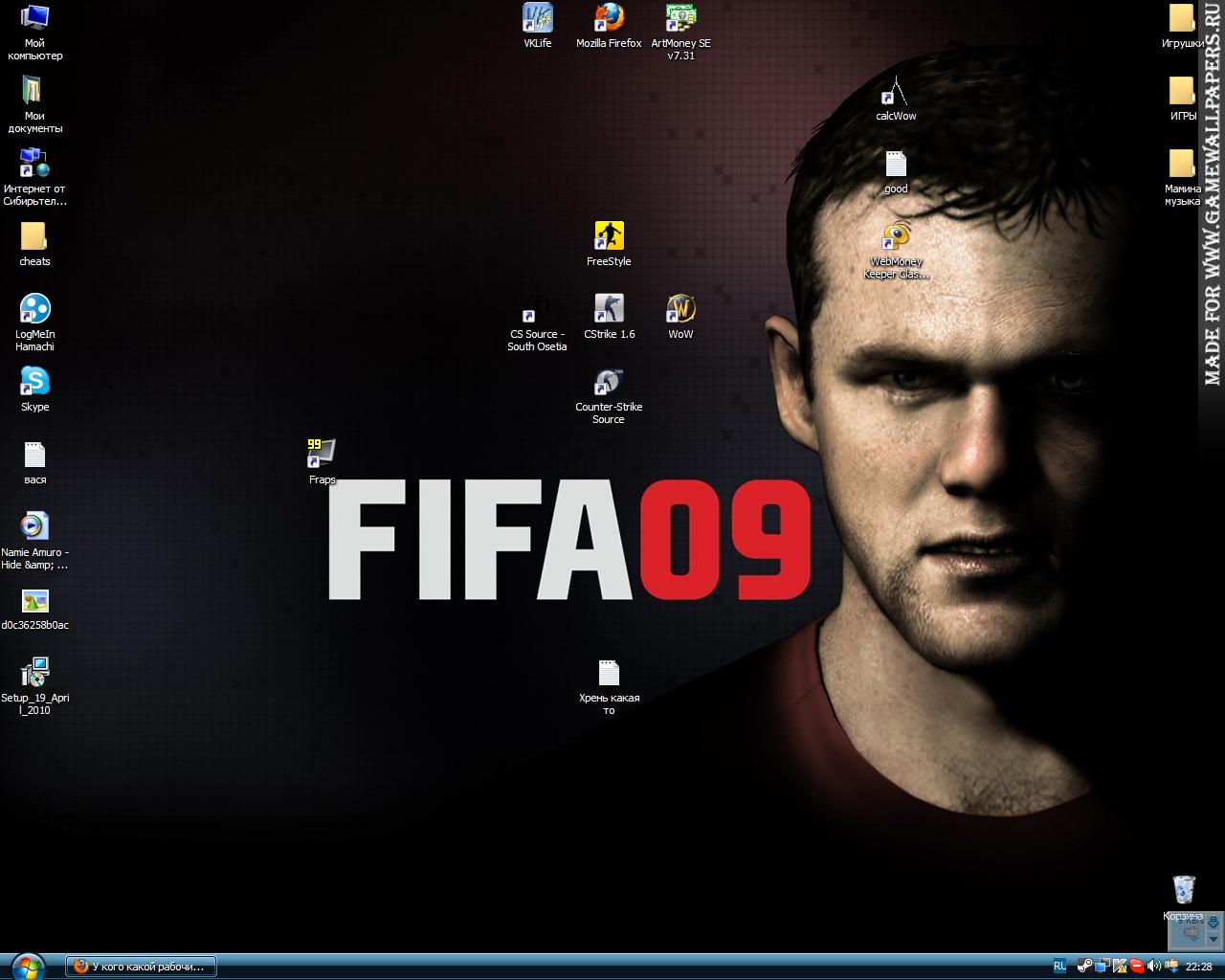Image resolution: width=1225 pixels, height=980 pixels.
Task: Launch VKLife
Action: click(537, 19)
